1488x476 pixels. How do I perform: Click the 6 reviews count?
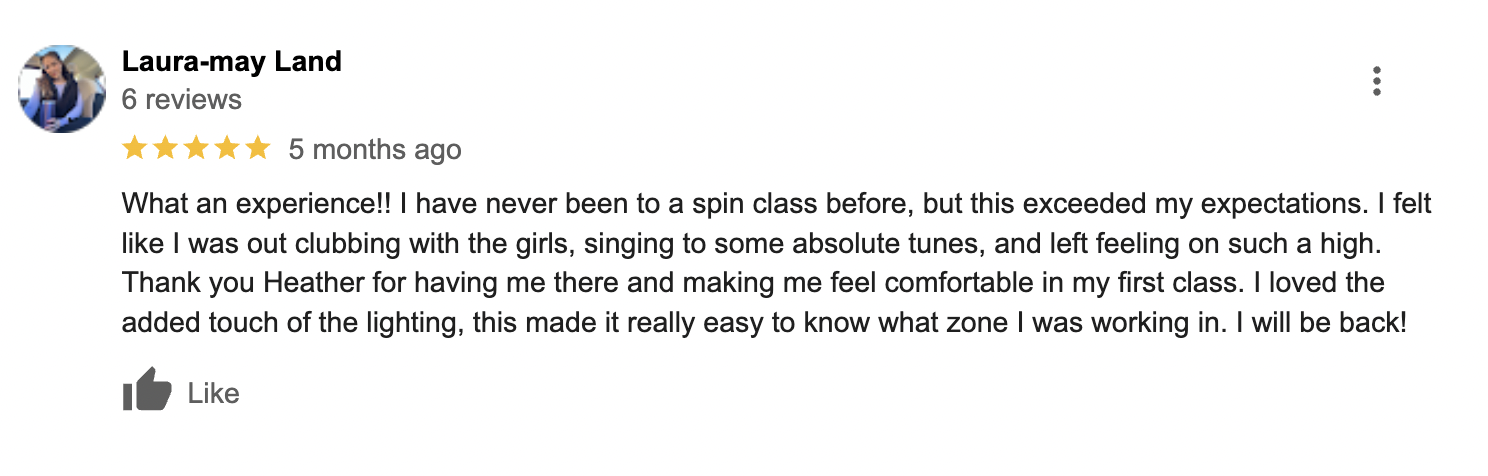(181, 100)
